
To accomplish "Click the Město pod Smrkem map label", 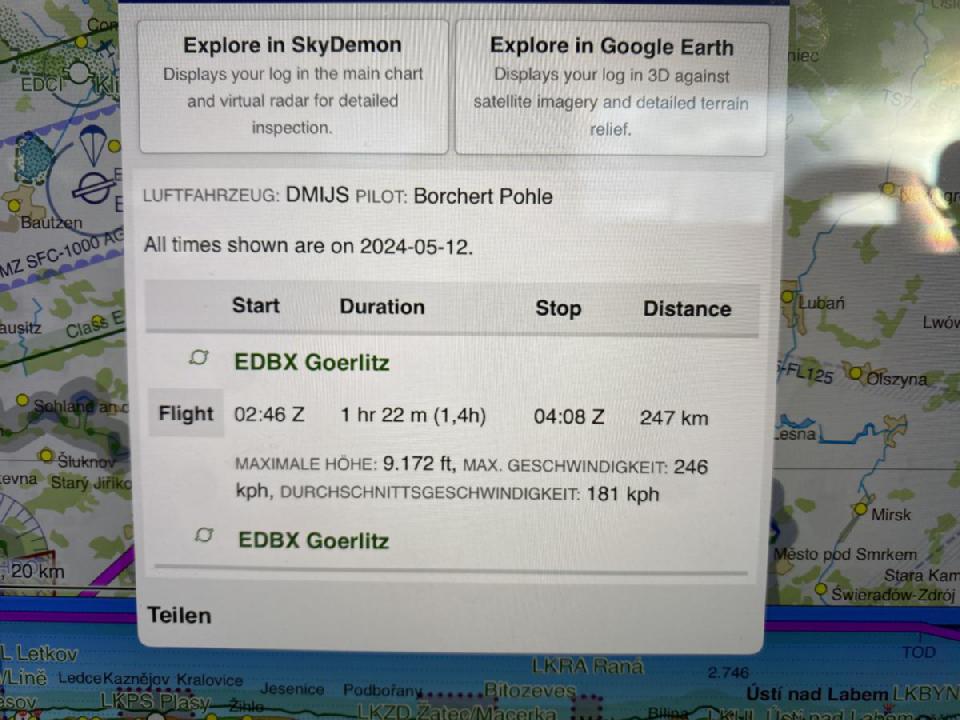I will pyautogui.click(x=845, y=554).
